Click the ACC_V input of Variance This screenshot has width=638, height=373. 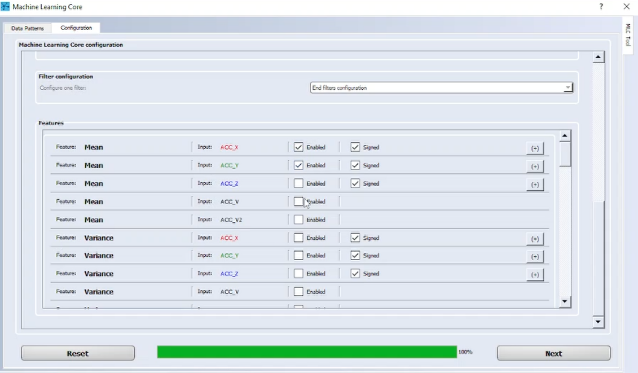click(229, 292)
